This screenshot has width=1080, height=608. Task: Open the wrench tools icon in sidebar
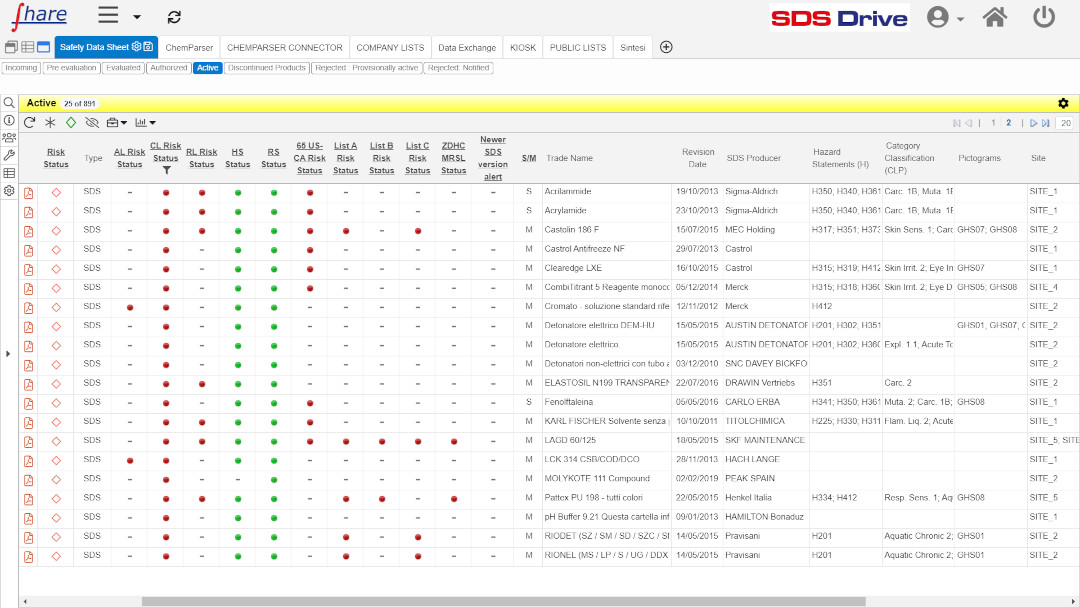click(9, 156)
